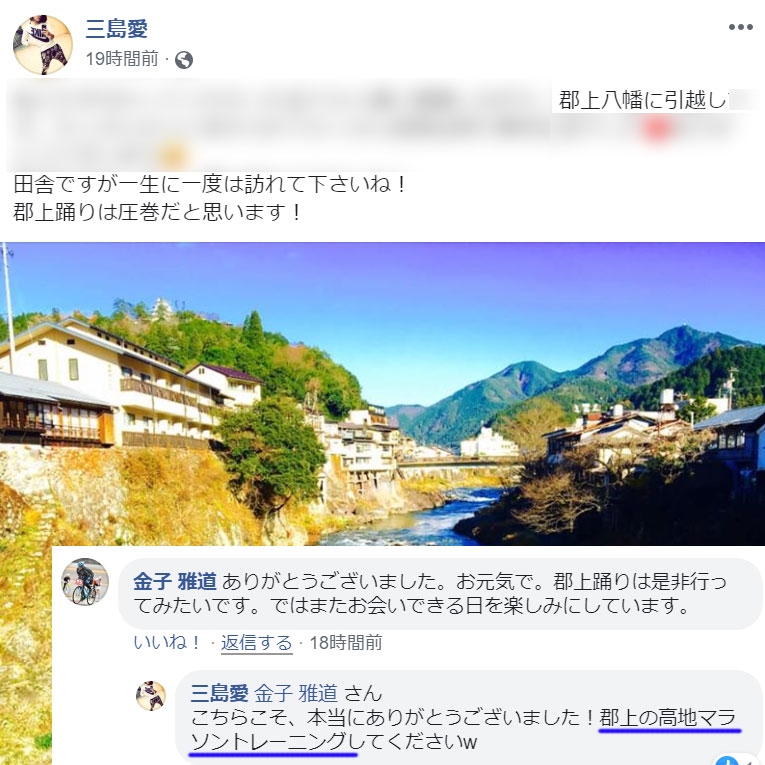Open the three-dot post options menu
Image resolution: width=765 pixels, height=765 pixels.
pyautogui.click(x=741, y=27)
